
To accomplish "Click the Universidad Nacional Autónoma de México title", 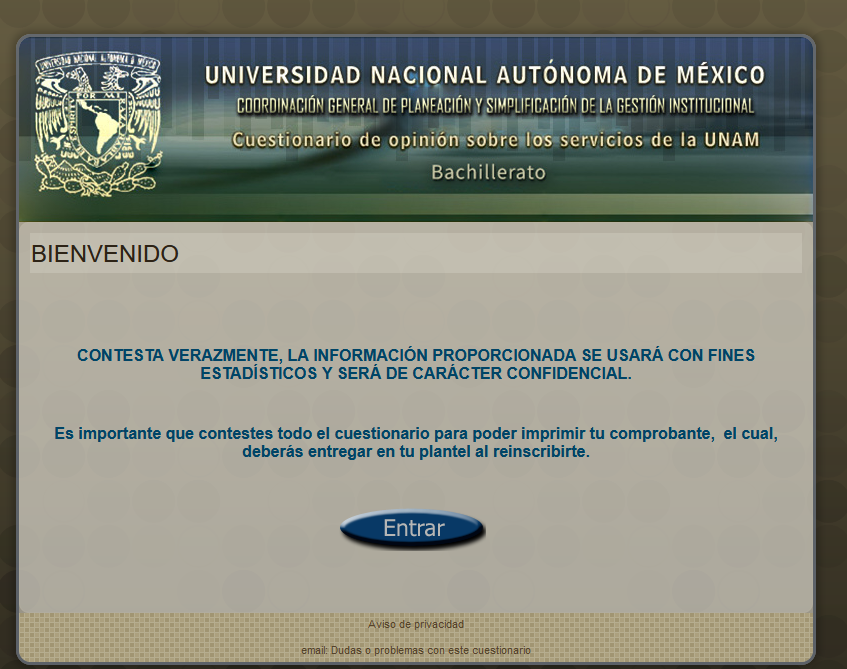I will [485, 75].
